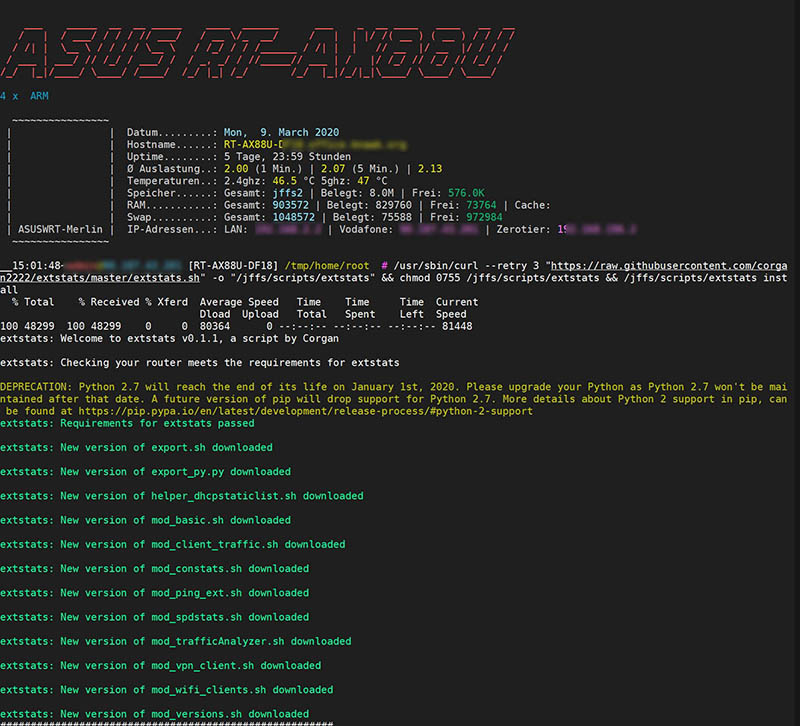Click the 'Time Left' curl column header
This screenshot has width=800, height=726.
pyautogui.click(x=412, y=308)
